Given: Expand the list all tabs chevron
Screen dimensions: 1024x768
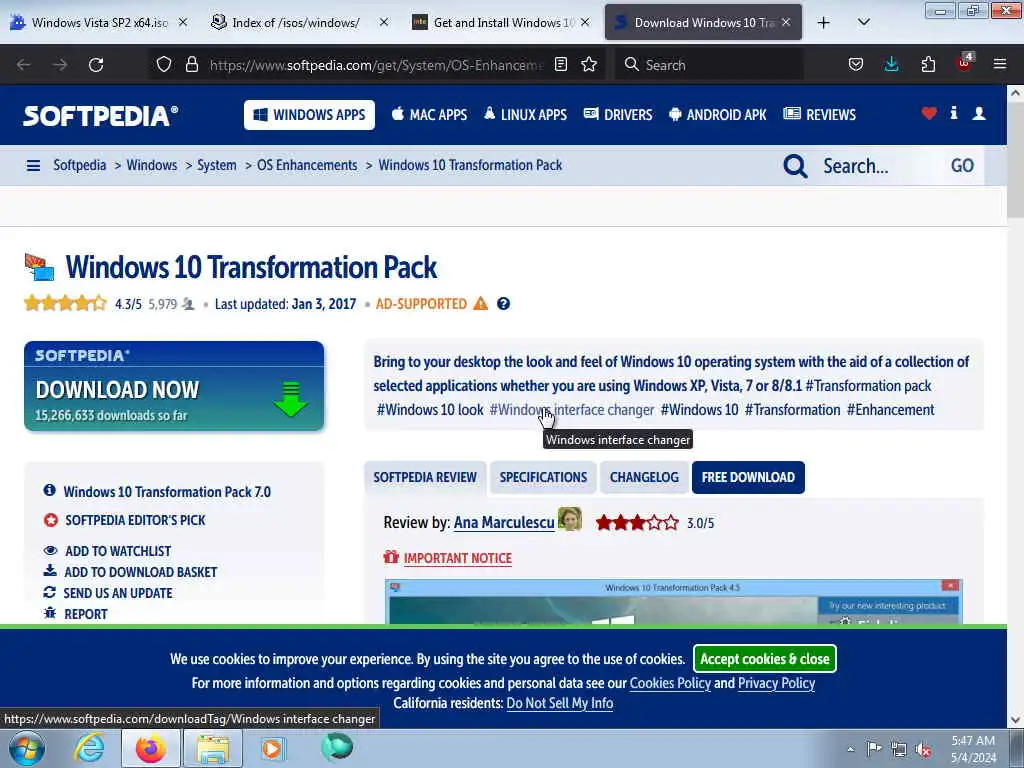Looking at the screenshot, I should 863,22.
